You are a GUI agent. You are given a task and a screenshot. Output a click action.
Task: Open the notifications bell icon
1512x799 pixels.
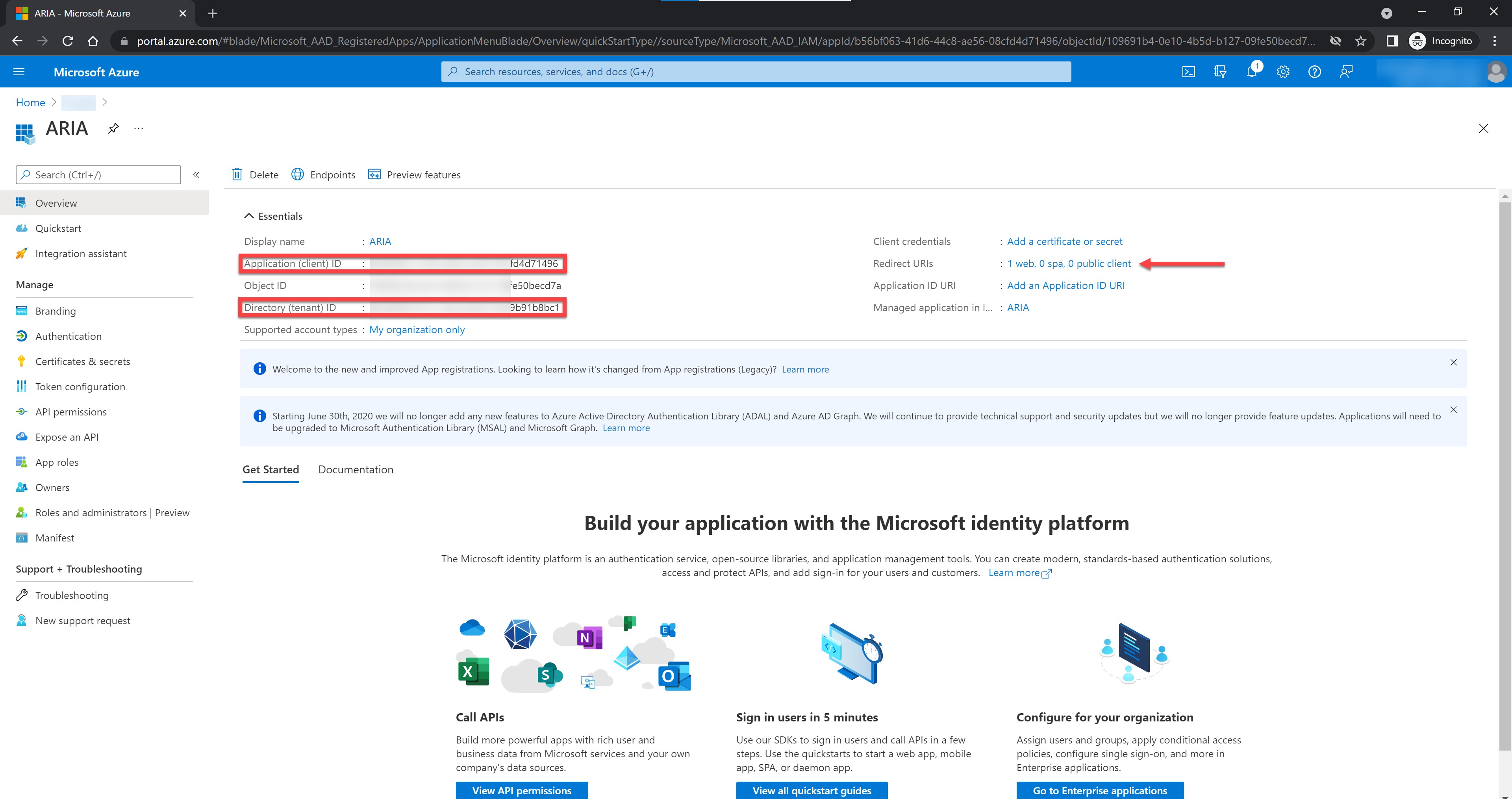coord(1251,72)
